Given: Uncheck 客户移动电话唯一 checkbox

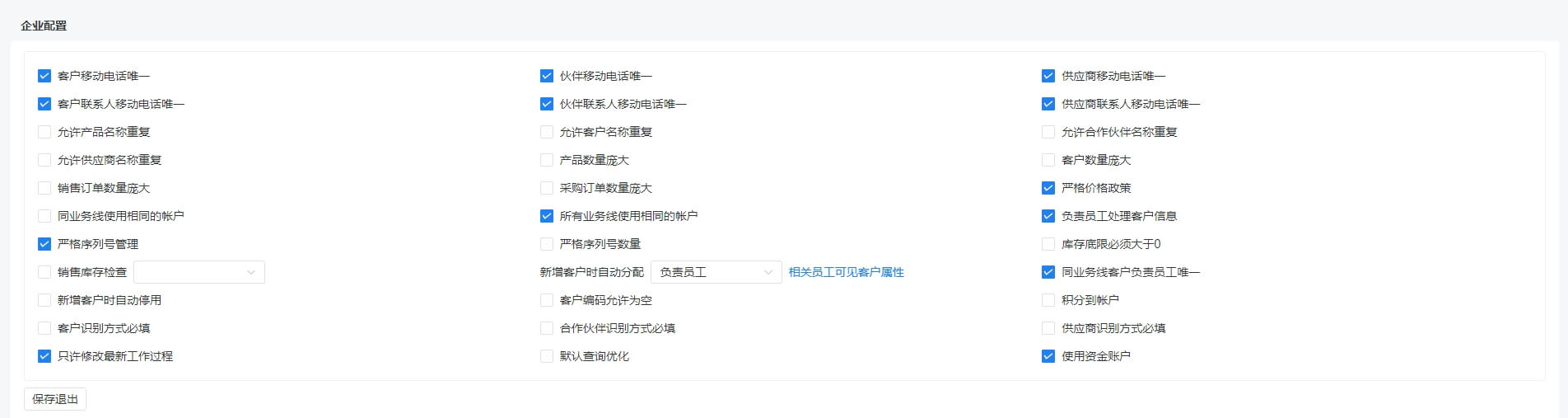Looking at the screenshot, I should (44, 76).
